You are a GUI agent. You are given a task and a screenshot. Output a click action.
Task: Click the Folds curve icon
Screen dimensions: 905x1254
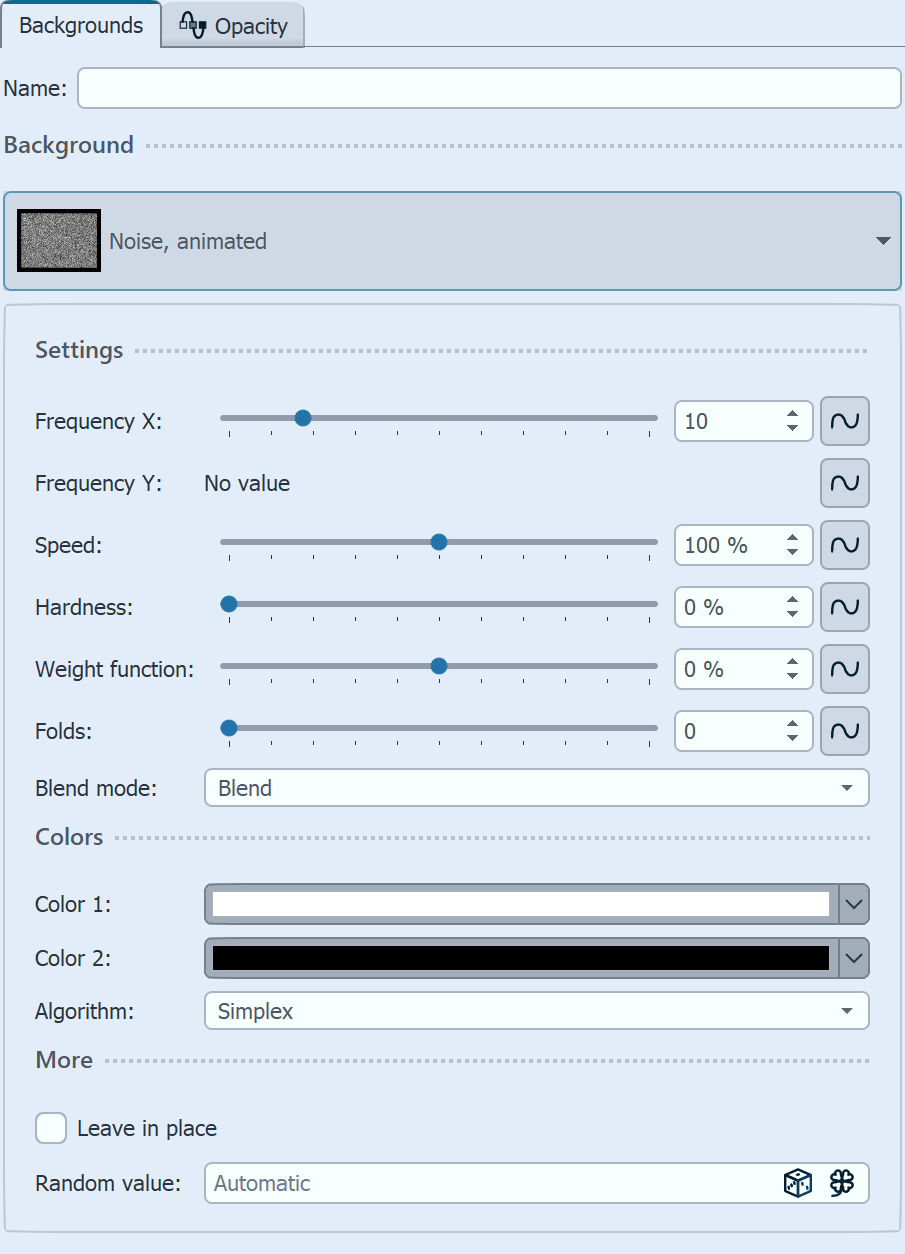pos(845,731)
